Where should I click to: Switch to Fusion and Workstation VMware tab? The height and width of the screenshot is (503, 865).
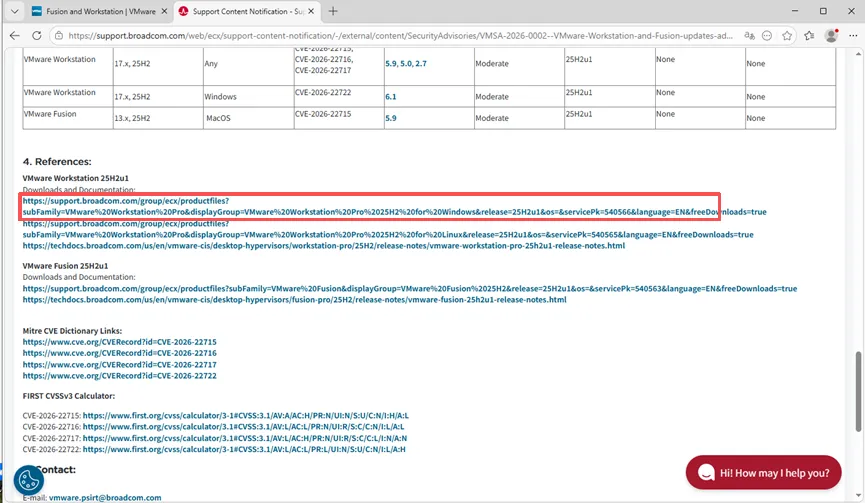point(99,11)
